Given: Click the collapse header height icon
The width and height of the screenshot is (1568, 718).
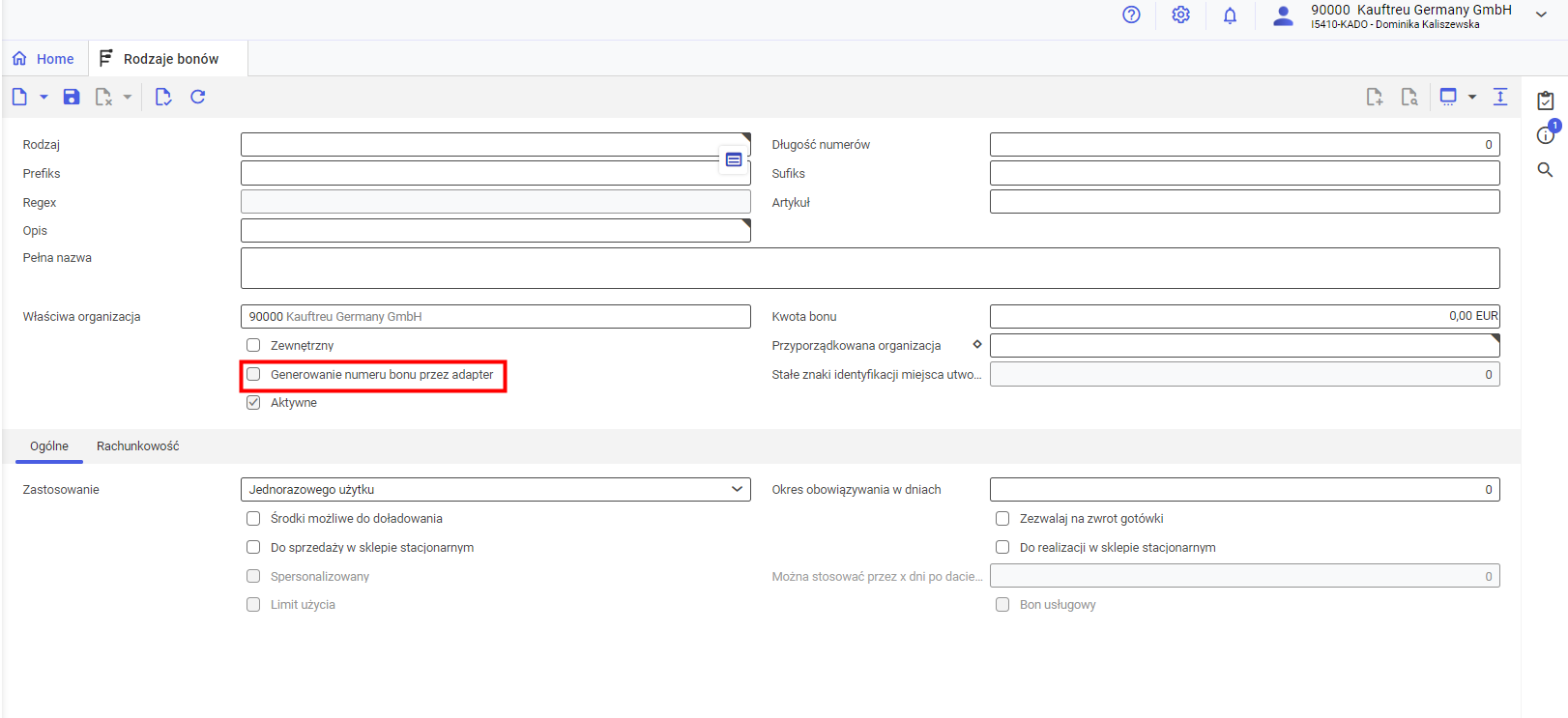Looking at the screenshot, I should pos(1500,97).
